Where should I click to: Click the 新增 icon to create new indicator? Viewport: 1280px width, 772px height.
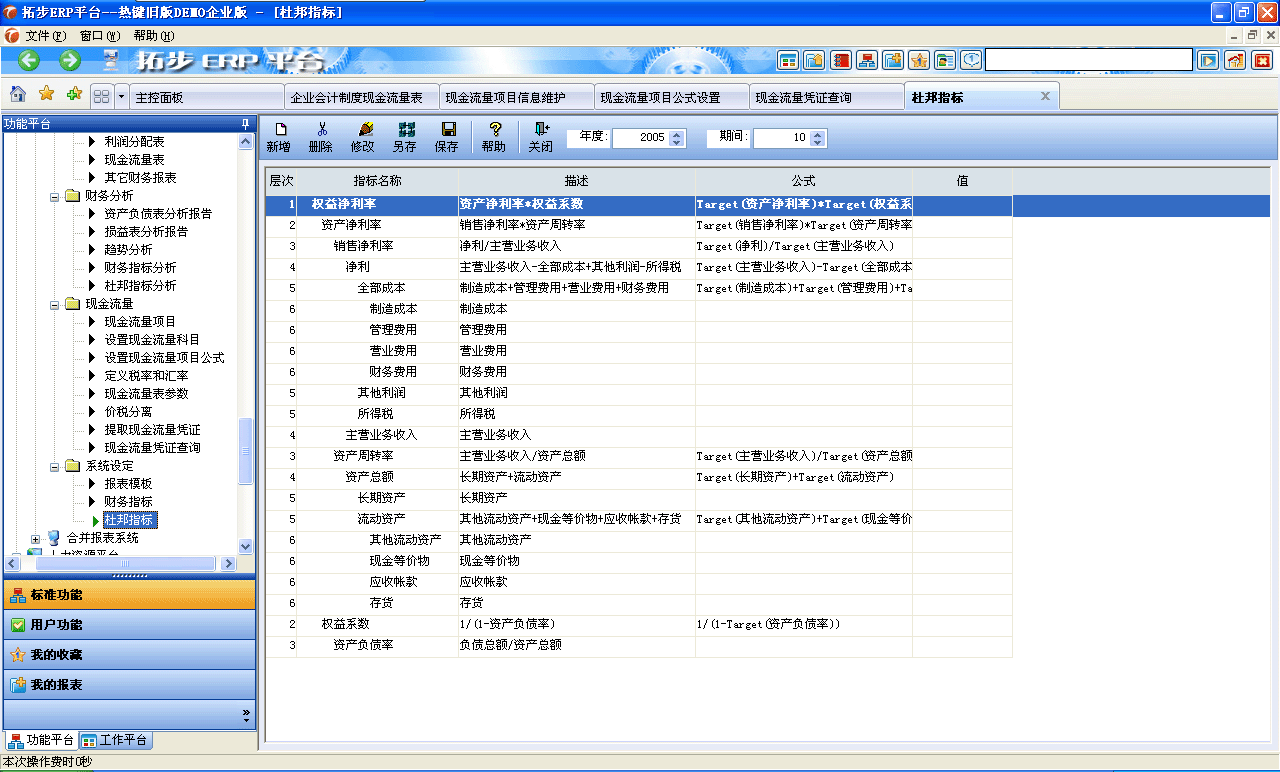click(x=282, y=136)
